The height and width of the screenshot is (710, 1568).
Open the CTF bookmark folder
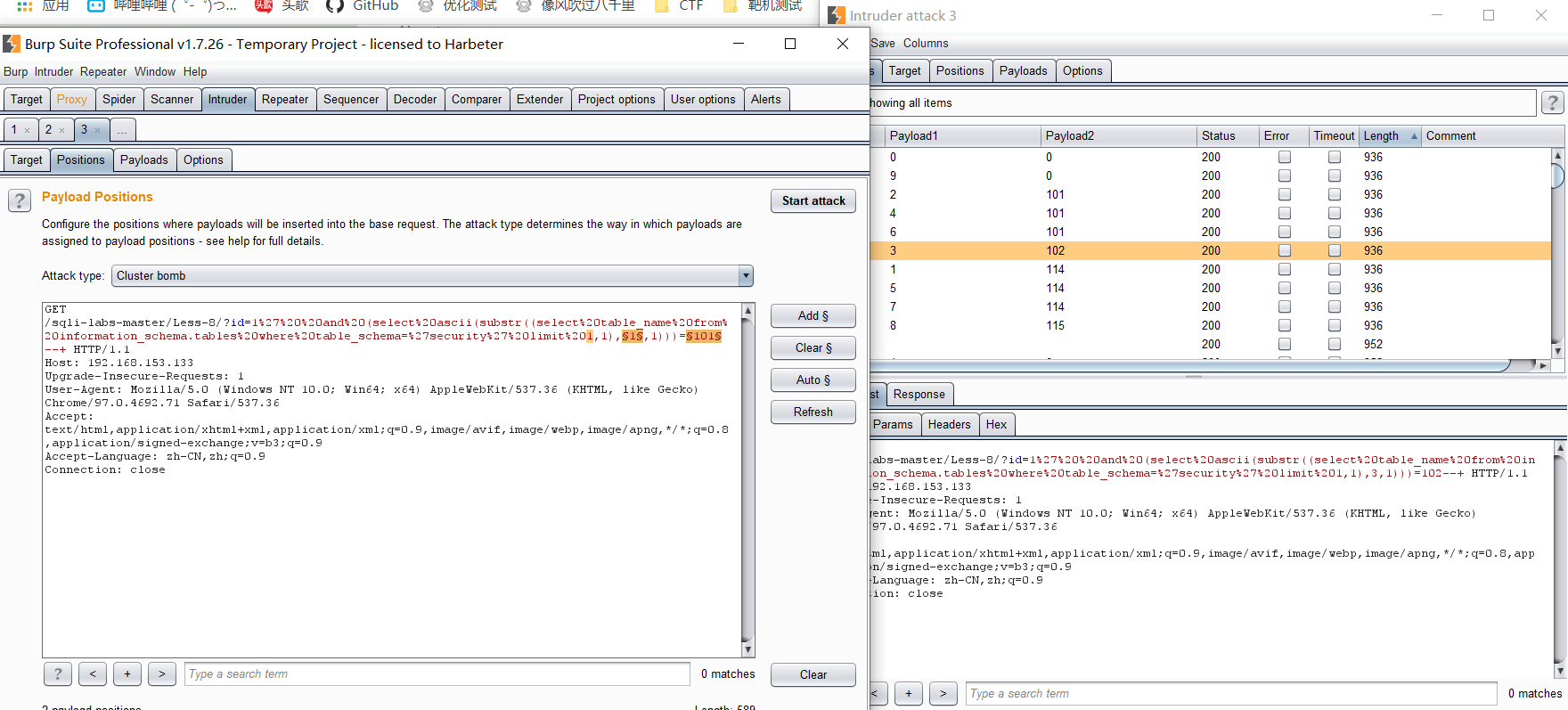pos(679,5)
